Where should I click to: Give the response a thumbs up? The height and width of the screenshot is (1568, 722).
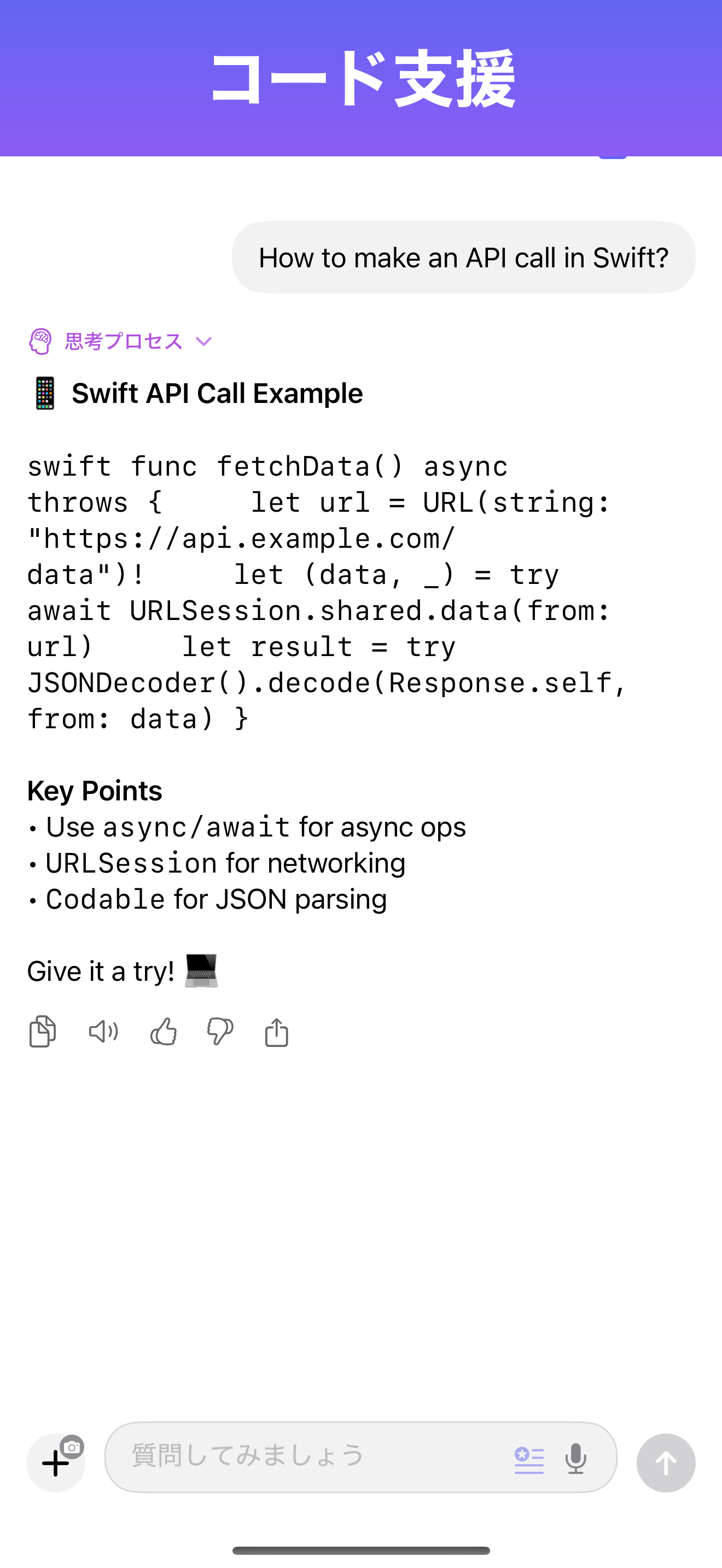point(163,1032)
